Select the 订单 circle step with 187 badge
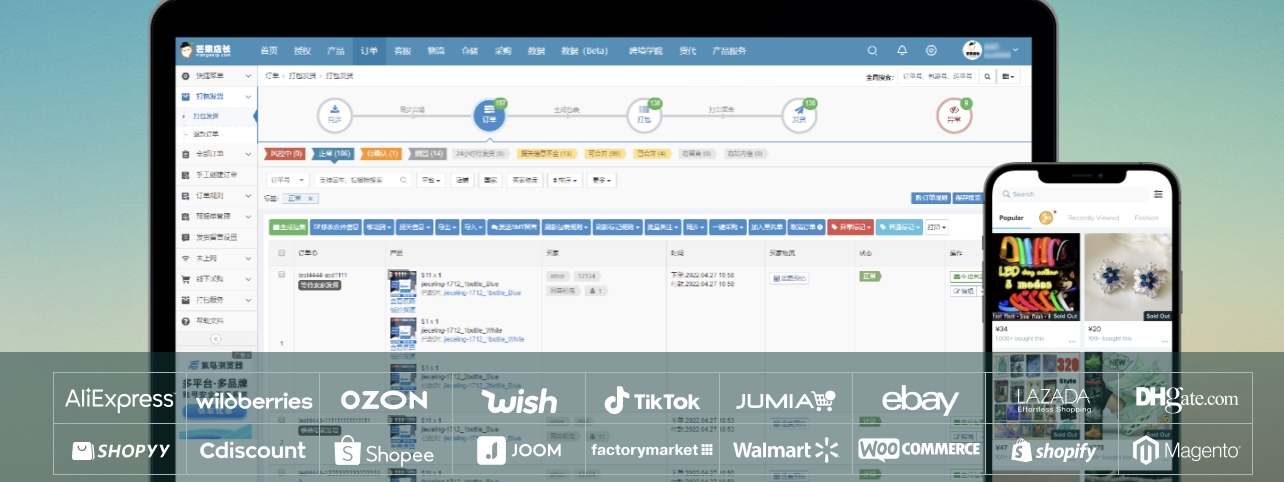 coord(489,115)
